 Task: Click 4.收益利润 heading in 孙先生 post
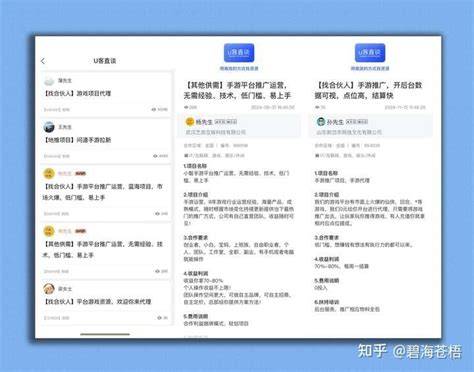327,259
